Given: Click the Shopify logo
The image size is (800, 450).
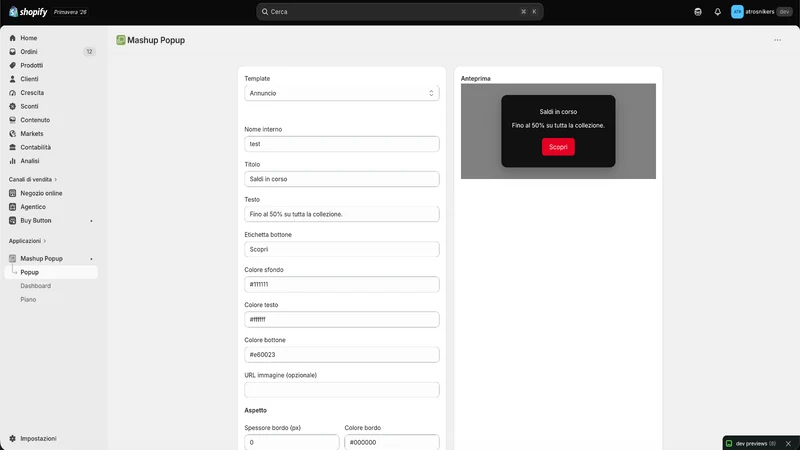Looking at the screenshot, I should 28,12.
